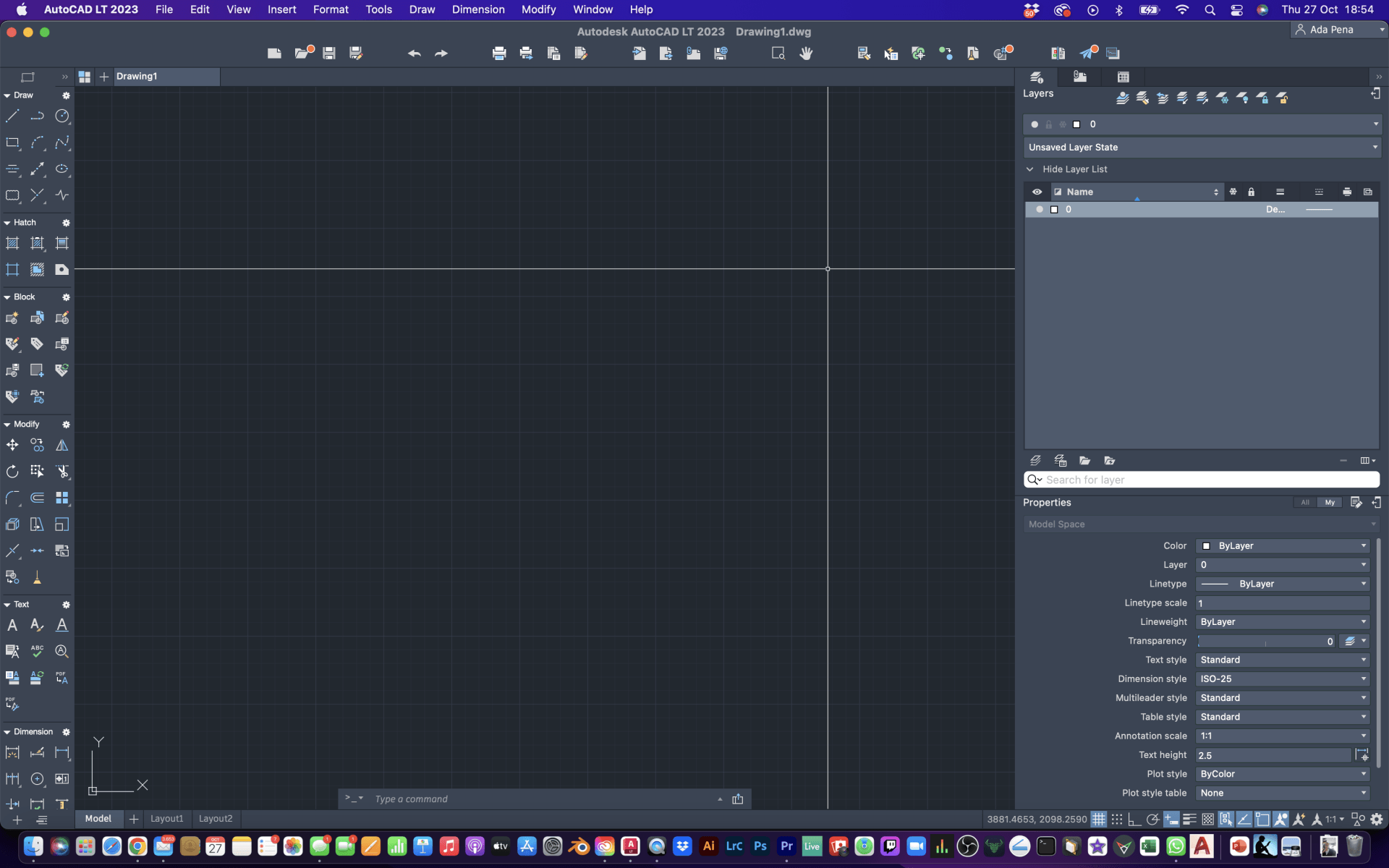
Task: Click the layer 0 color swatch
Action: coord(1054,209)
